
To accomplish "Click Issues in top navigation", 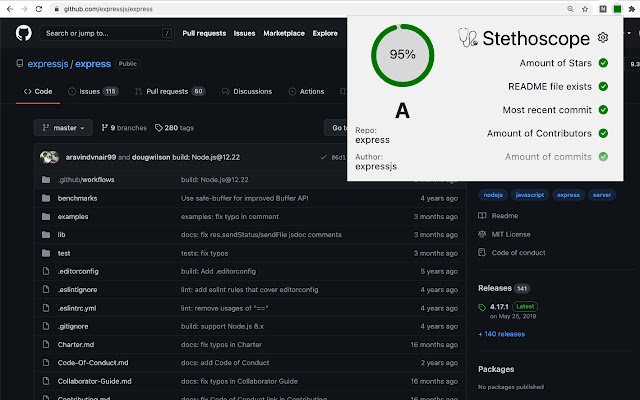I will pyautogui.click(x=244, y=33).
